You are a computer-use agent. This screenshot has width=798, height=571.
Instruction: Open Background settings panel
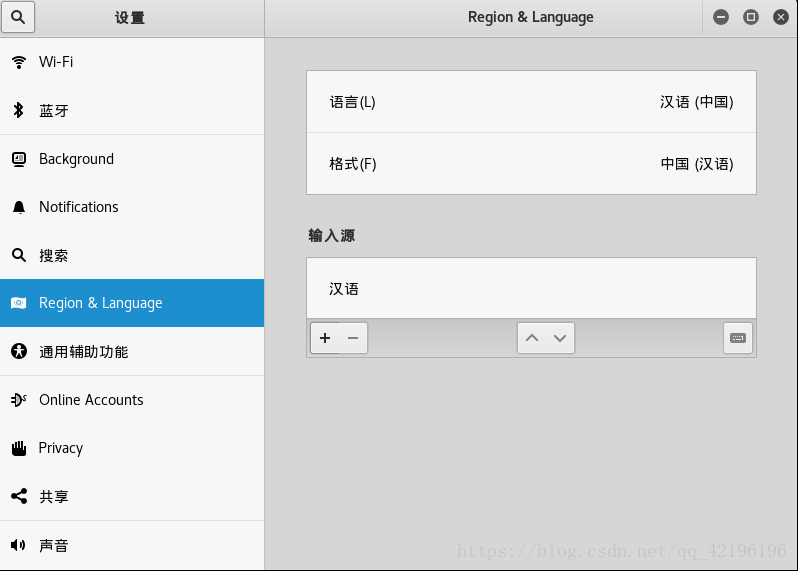[132, 159]
